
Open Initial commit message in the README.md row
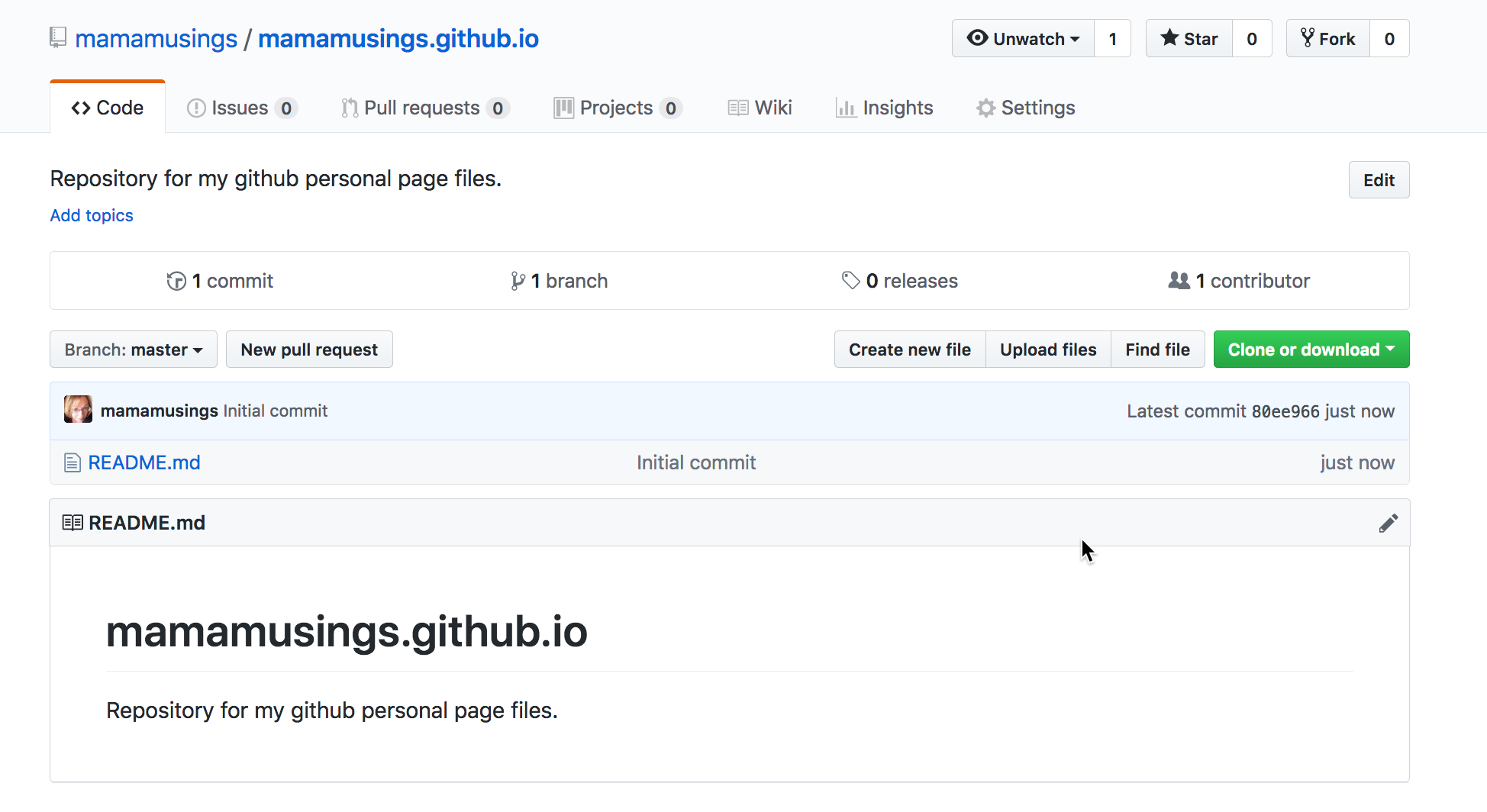[x=696, y=462]
